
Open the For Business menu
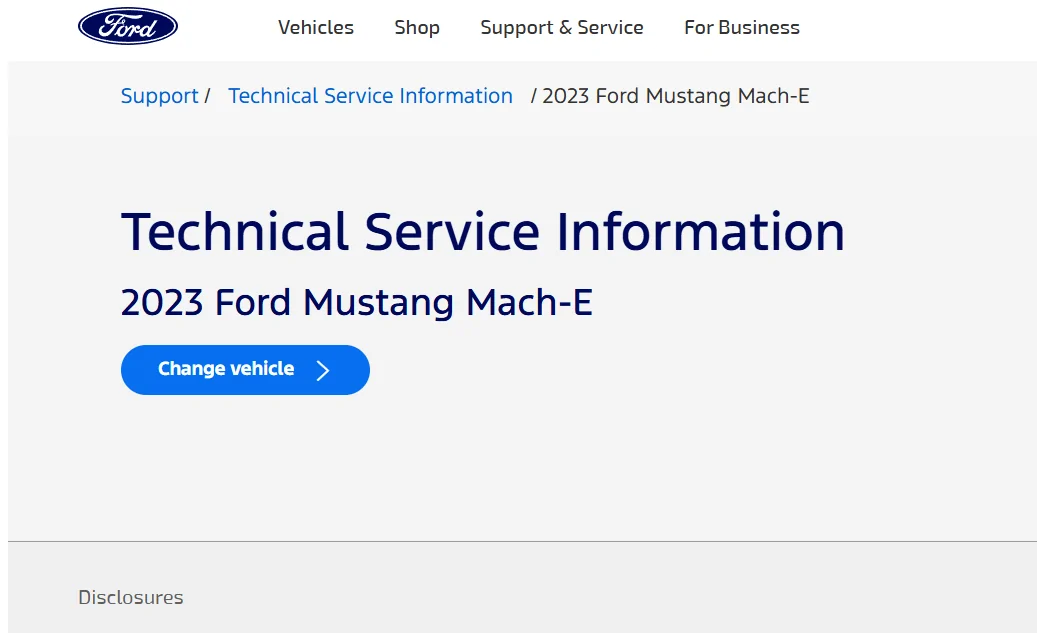tap(741, 28)
